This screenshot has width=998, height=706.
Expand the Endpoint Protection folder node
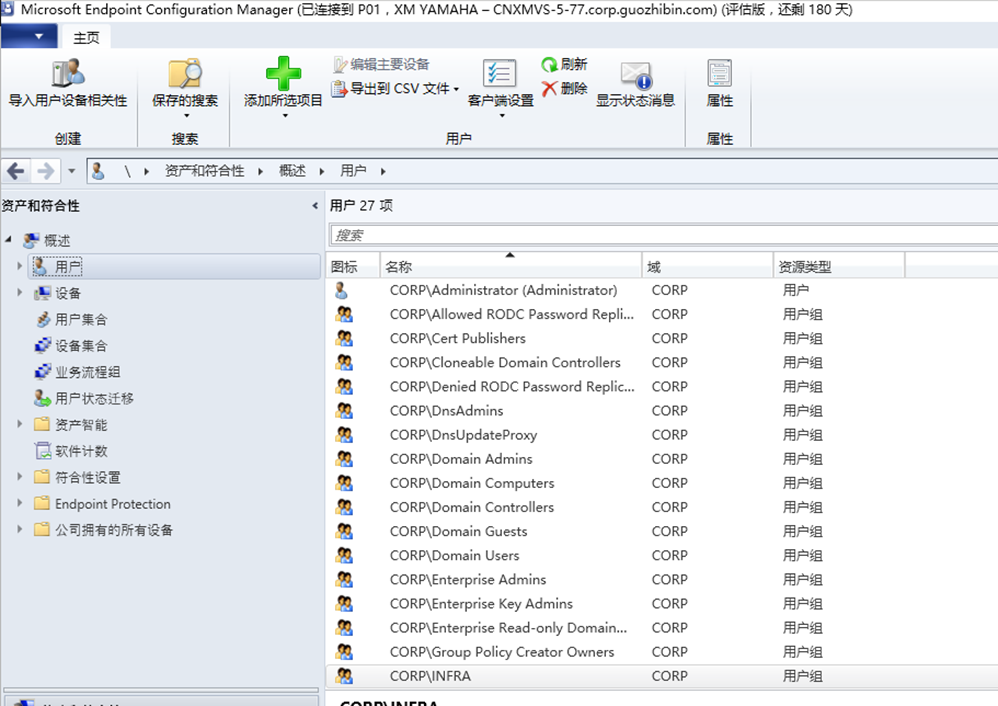click(x=20, y=503)
